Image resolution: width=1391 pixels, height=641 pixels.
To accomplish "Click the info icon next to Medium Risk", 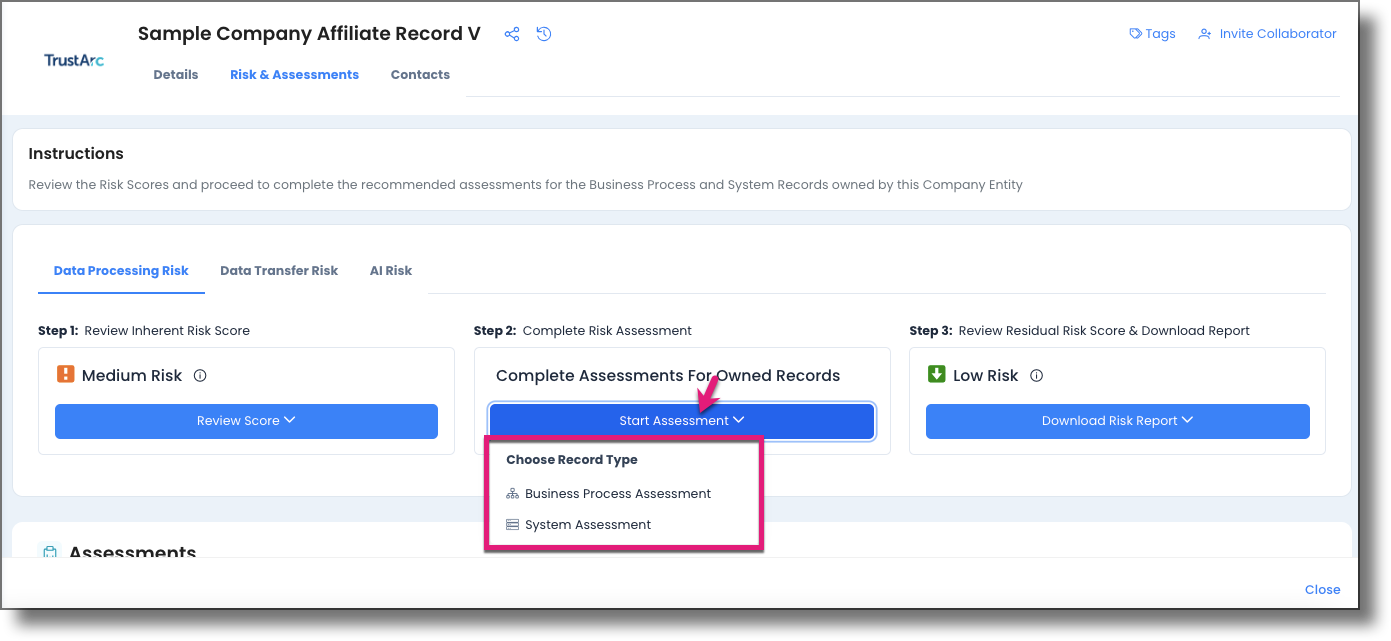I will [200, 376].
